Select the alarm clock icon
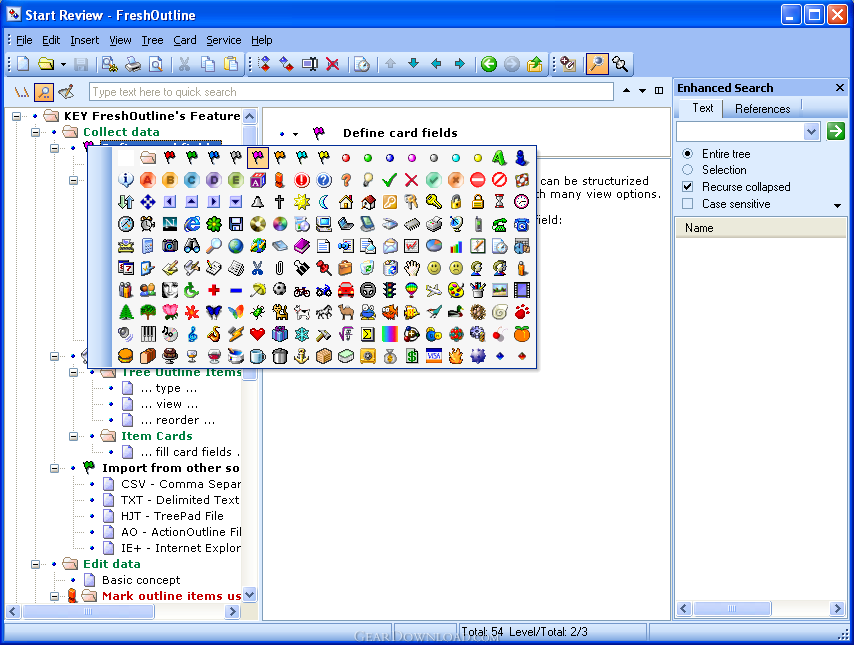 click(148, 224)
